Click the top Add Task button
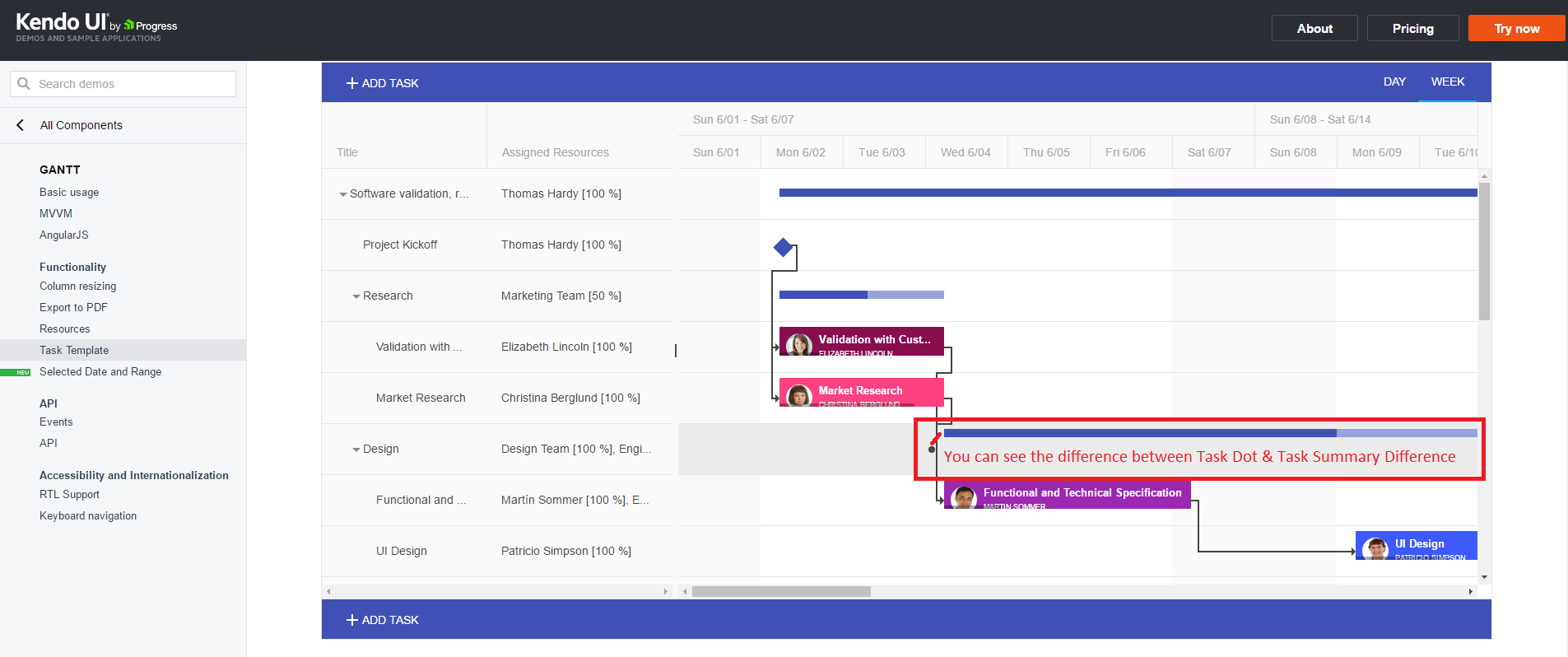 point(383,83)
